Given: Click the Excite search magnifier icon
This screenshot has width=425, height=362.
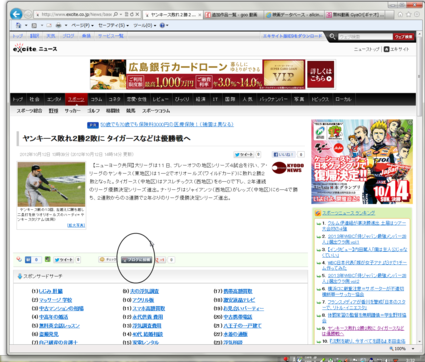Looking at the screenshot, I should [x=332, y=36].
